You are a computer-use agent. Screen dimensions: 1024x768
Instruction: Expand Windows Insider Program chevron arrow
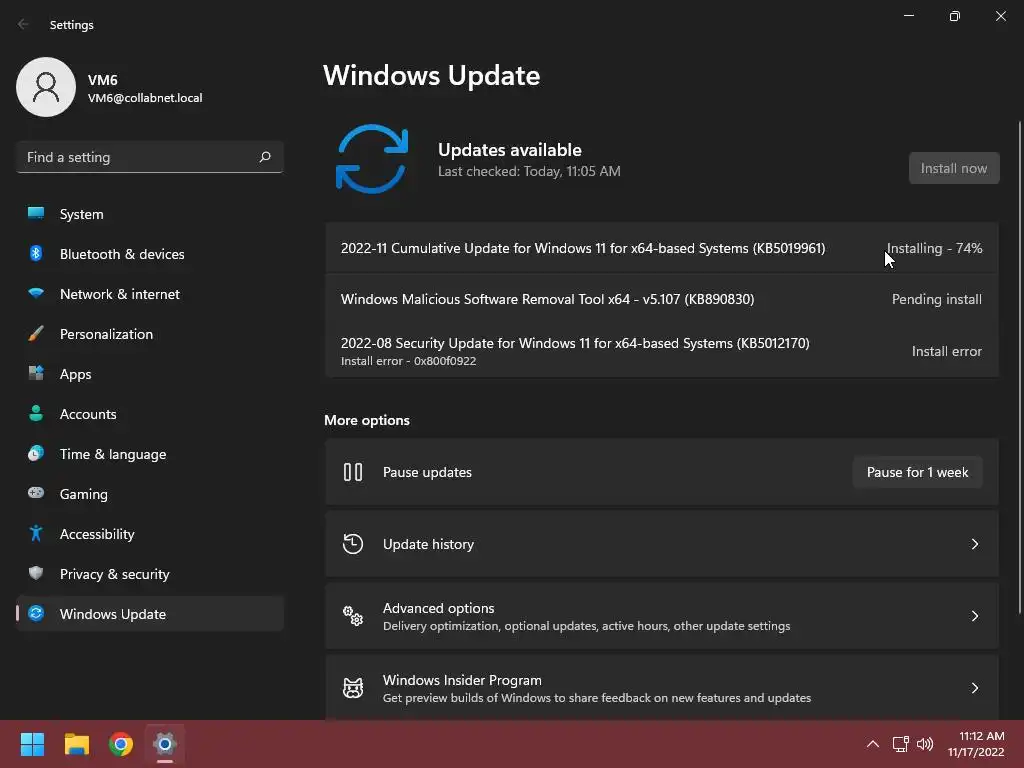[974, 688]
